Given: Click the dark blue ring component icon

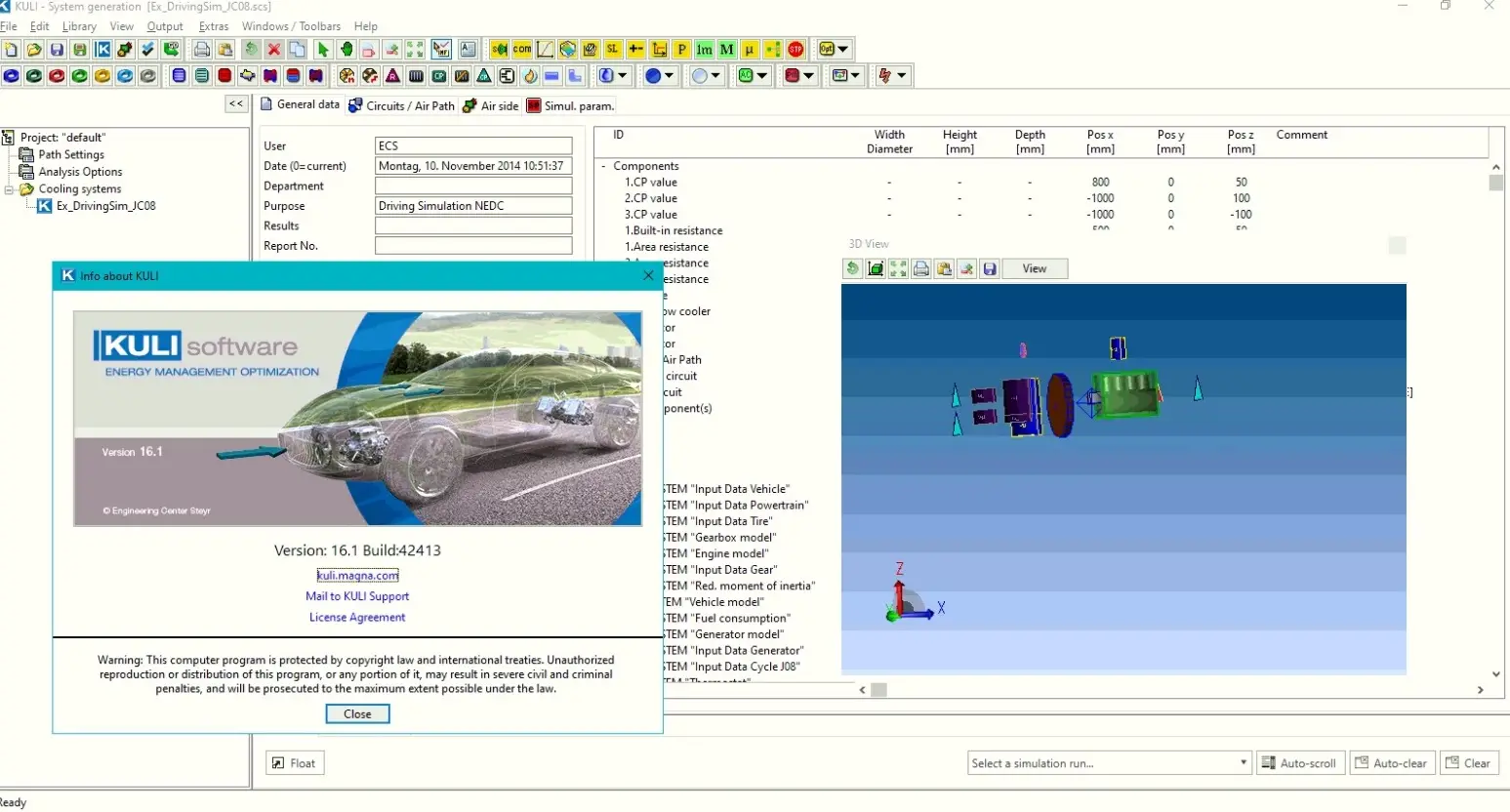Looking at the screenshot, I should point(12,75).
